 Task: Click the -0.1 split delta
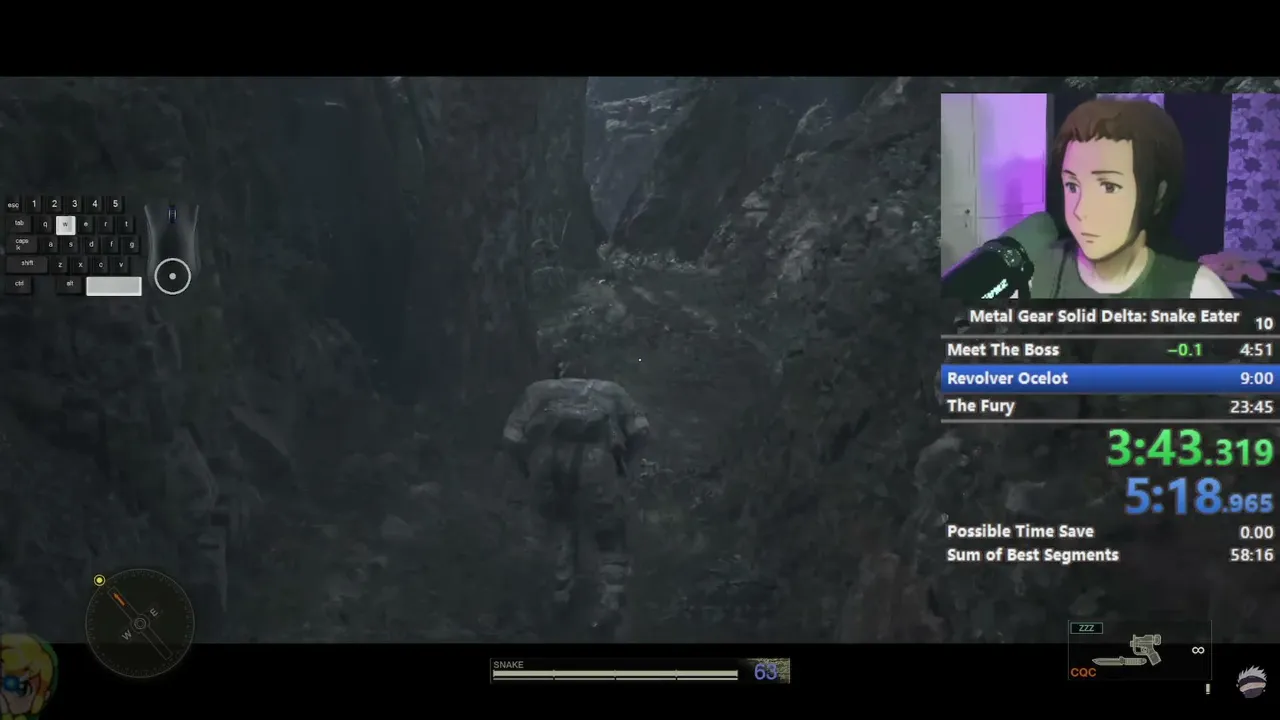tap(1184, 350)
